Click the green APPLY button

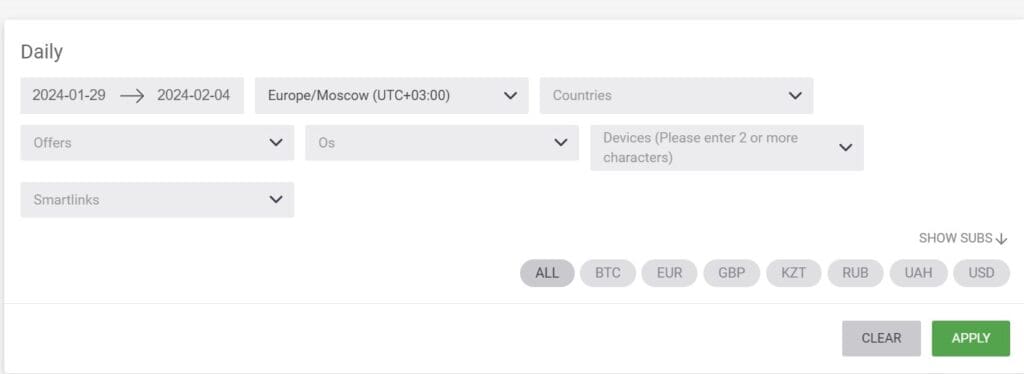pyautogui.click(x=971, y=338)
